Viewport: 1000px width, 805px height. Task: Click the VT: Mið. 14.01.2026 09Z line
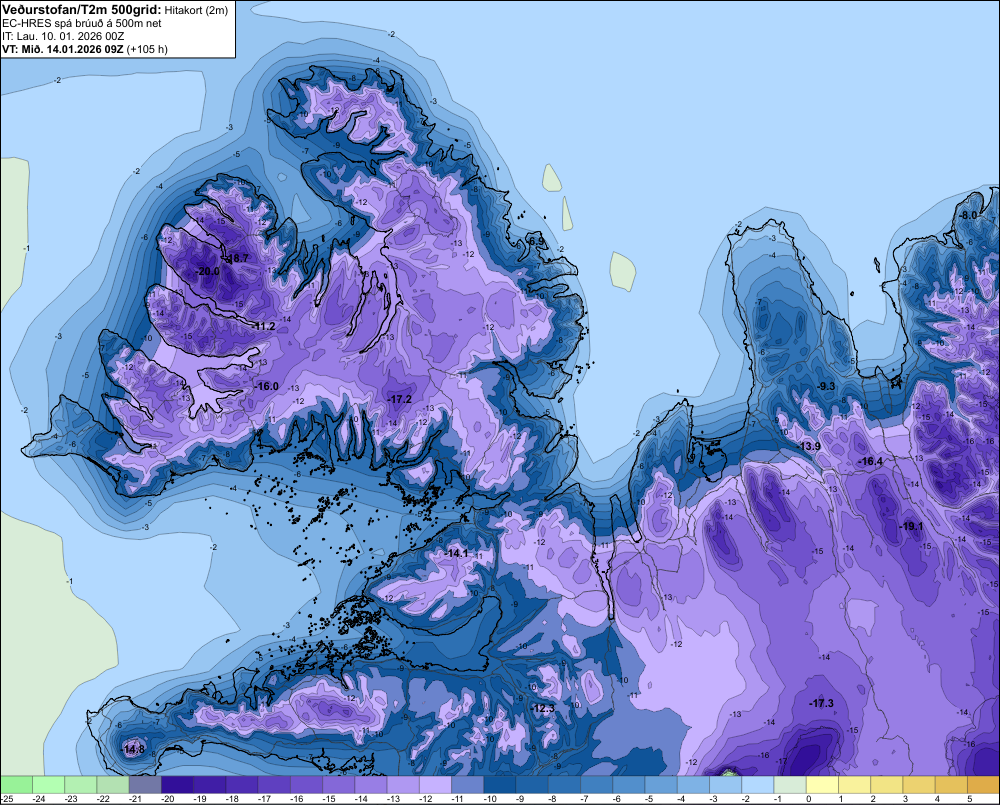coord(63,49)
